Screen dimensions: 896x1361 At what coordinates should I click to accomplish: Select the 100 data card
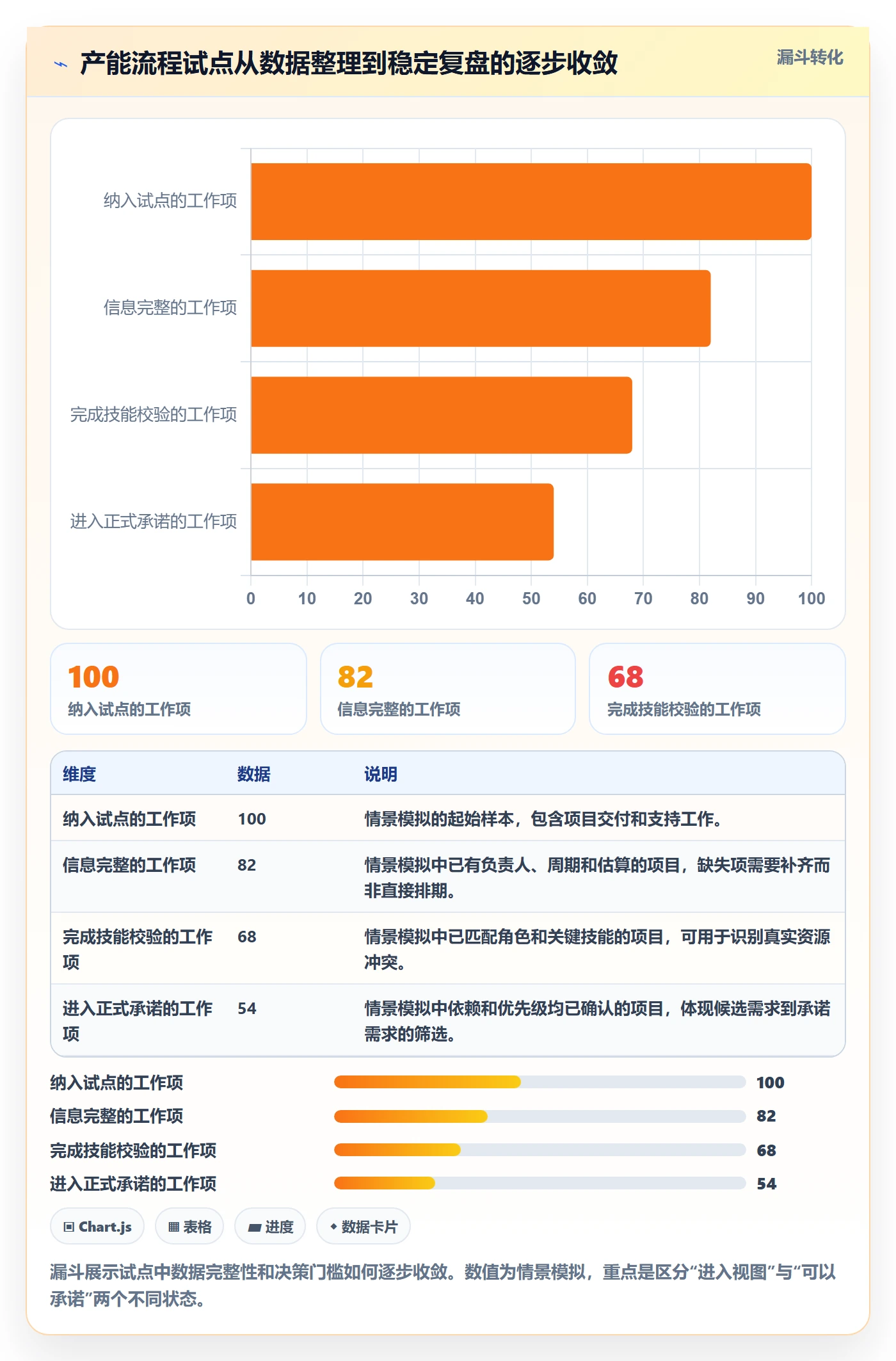179,689
